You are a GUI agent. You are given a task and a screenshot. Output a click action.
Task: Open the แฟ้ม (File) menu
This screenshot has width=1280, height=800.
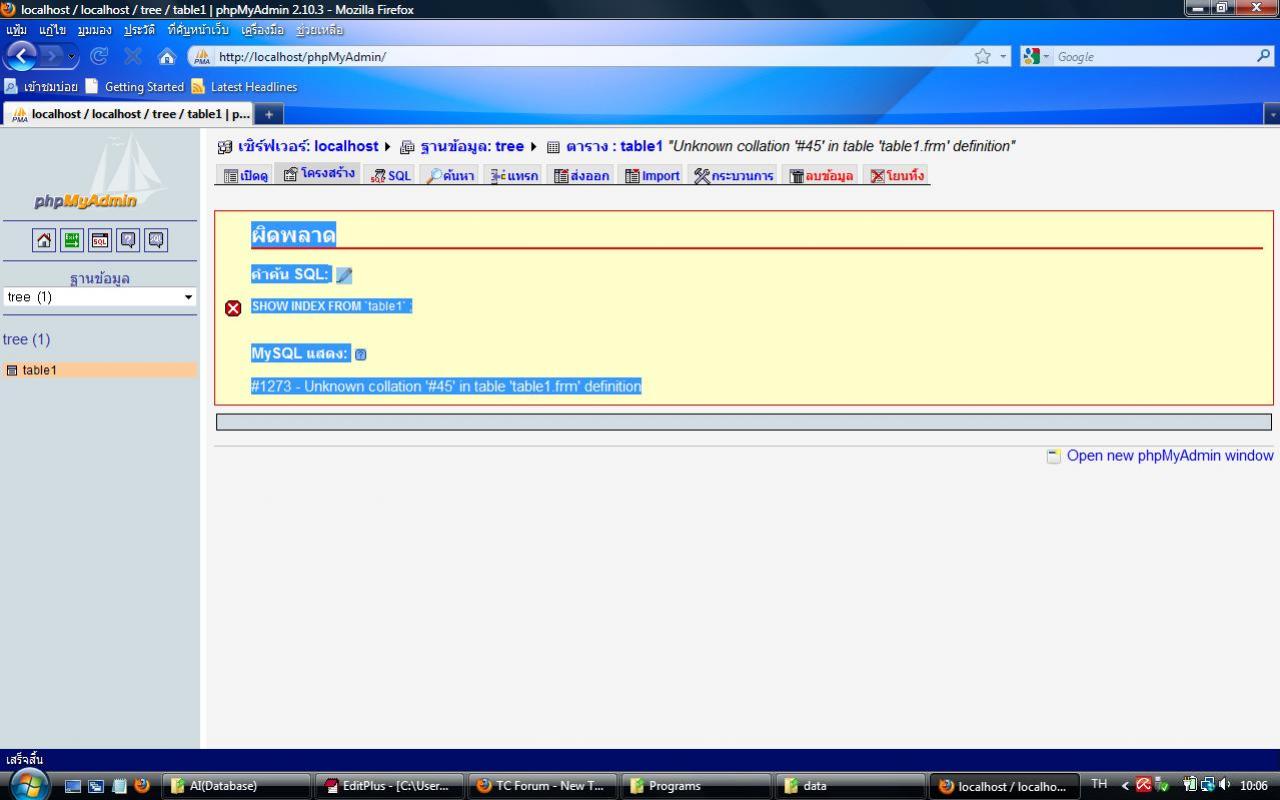coord(16,30)
